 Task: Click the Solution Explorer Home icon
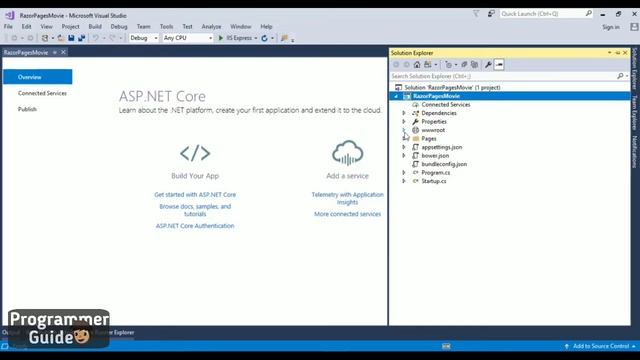[x=417, y=64]
